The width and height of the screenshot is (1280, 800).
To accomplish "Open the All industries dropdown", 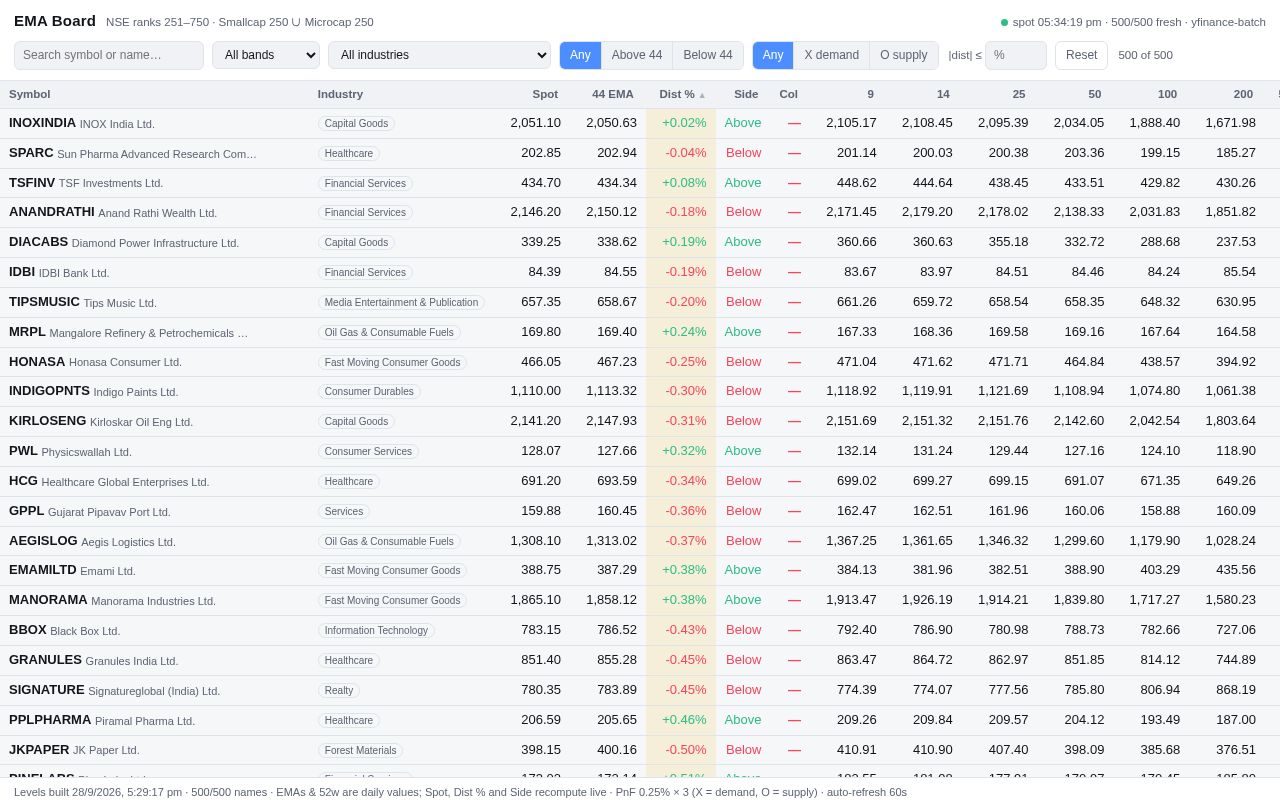I will tap(439, 55).
